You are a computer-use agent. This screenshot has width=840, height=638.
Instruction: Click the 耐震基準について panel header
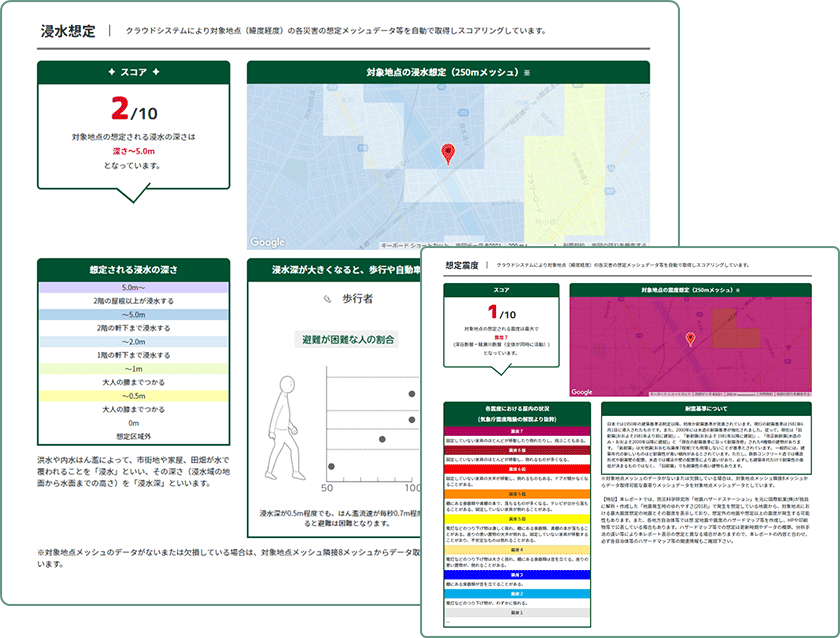706,409
